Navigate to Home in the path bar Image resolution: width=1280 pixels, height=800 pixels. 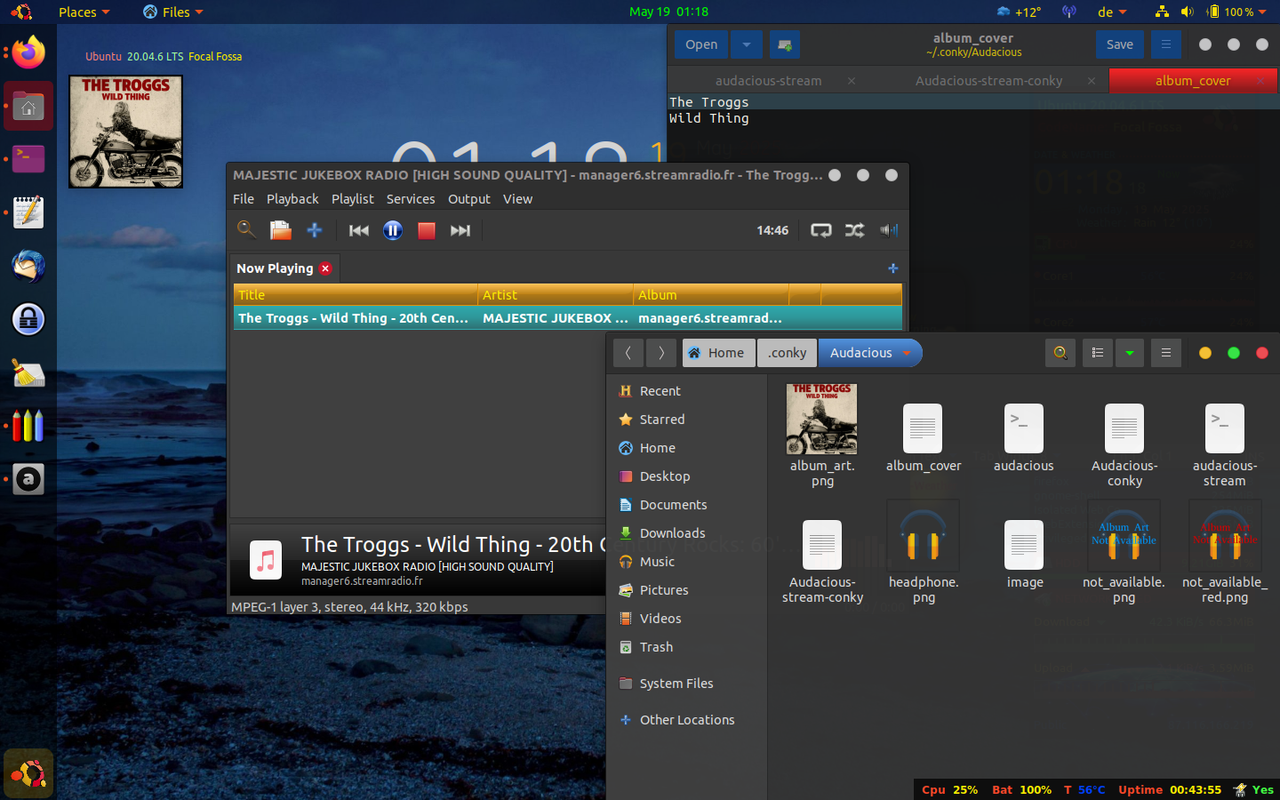[x=717, y=353]
